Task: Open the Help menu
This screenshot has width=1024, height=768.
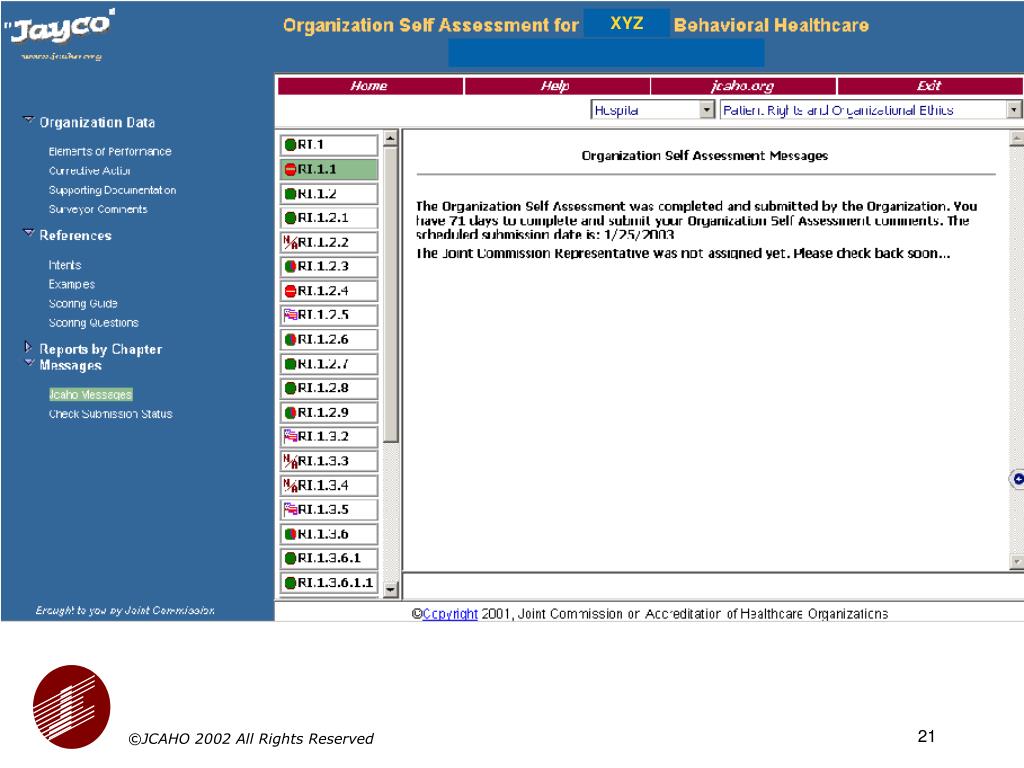Action: [556, 86]
